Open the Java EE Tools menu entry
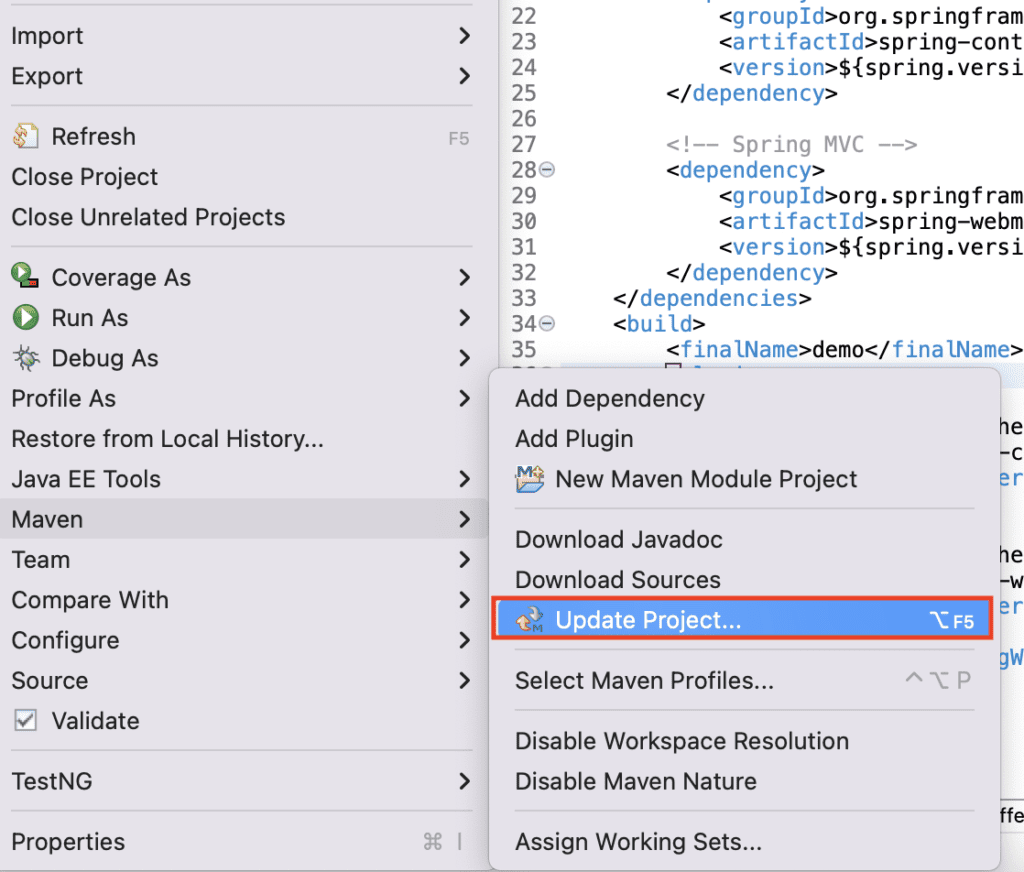 (242, 479)
